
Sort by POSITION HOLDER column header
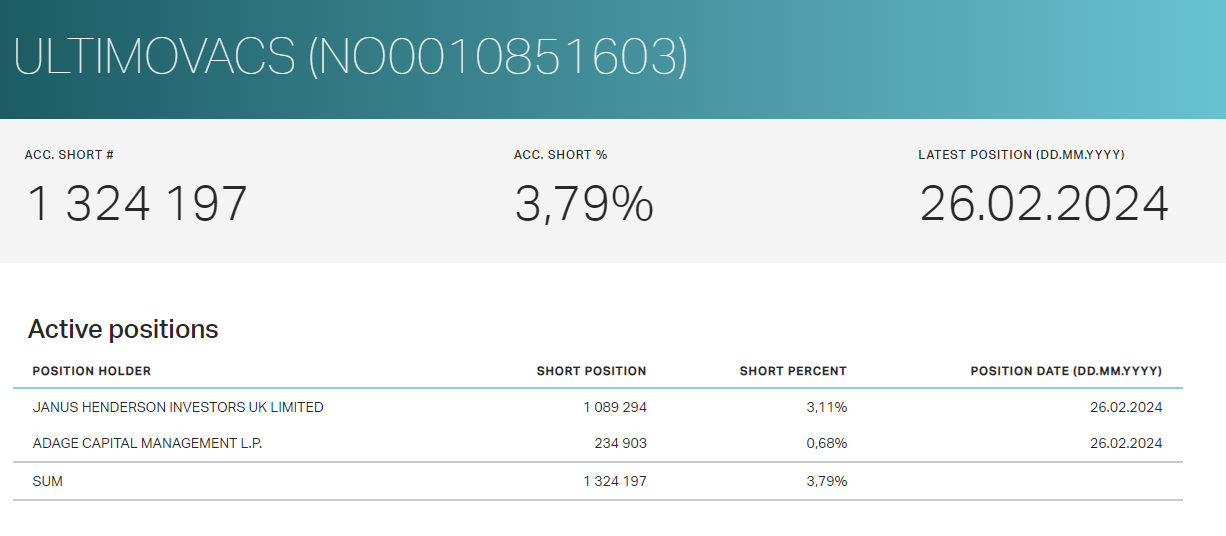pos(92,371)
